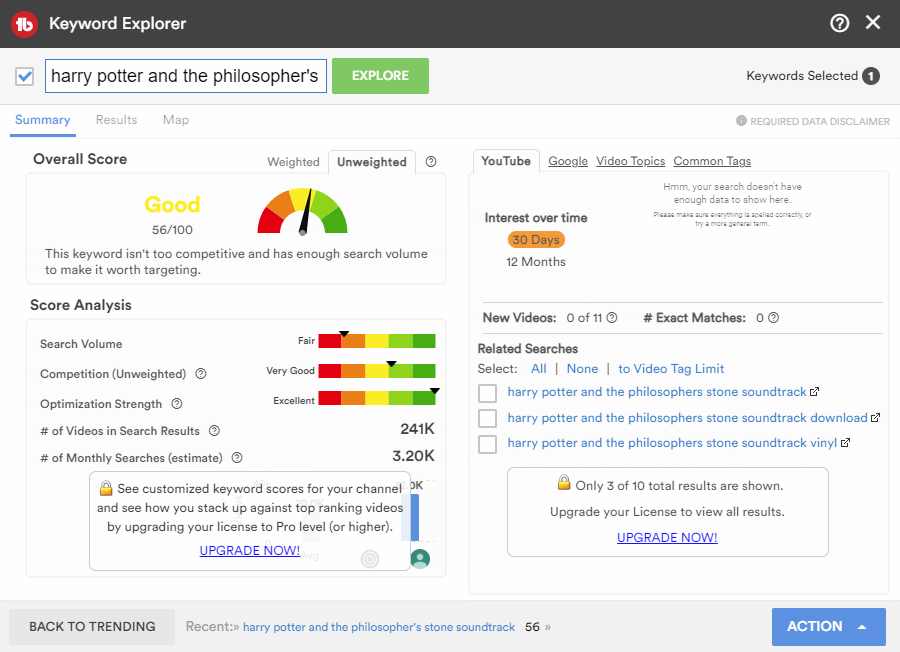This screenshot has width=900, height=652.
Task: Select None of related searches
Action: pos(582,368)
